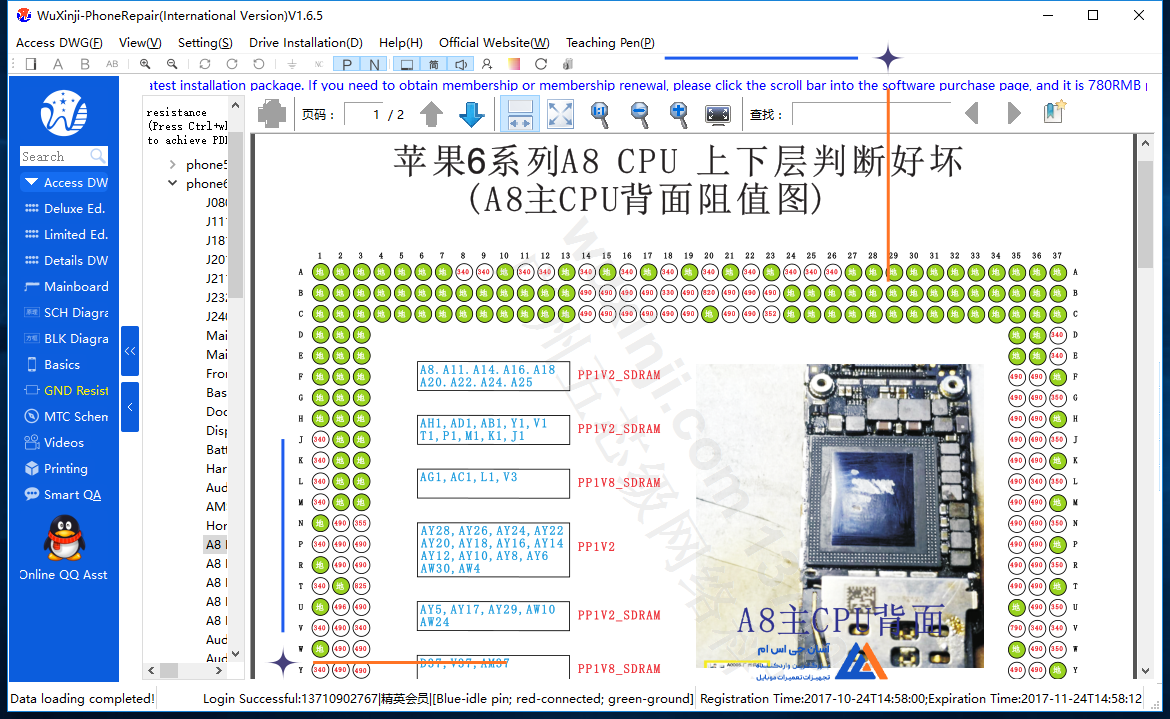
Task: Click the search magnifier in sidebar search box
Action: coord(97,156)
